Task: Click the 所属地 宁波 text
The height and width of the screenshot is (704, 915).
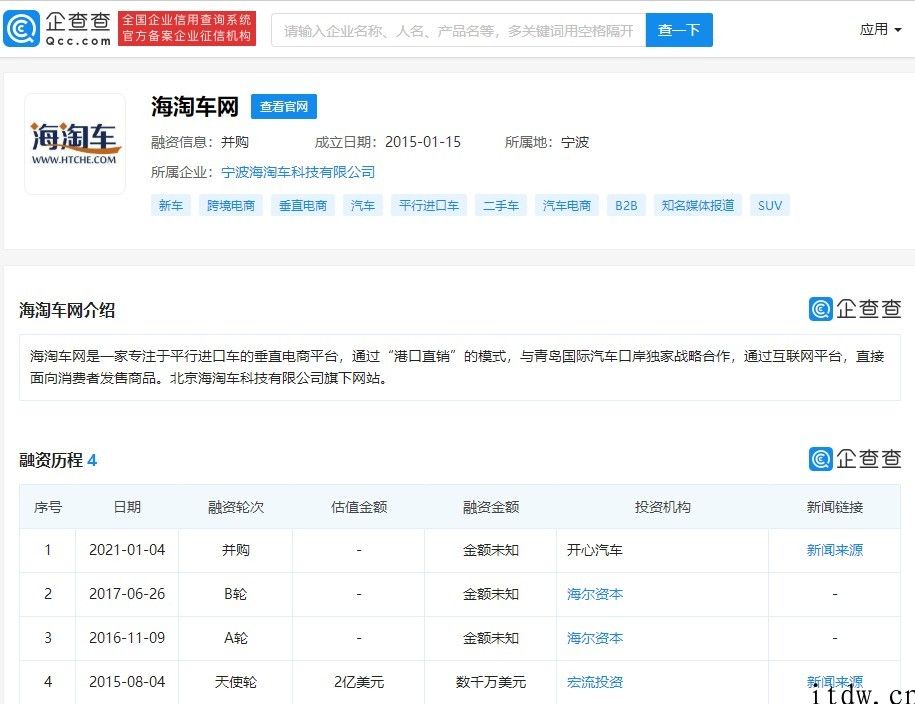Action: click(x=547, y=142)
